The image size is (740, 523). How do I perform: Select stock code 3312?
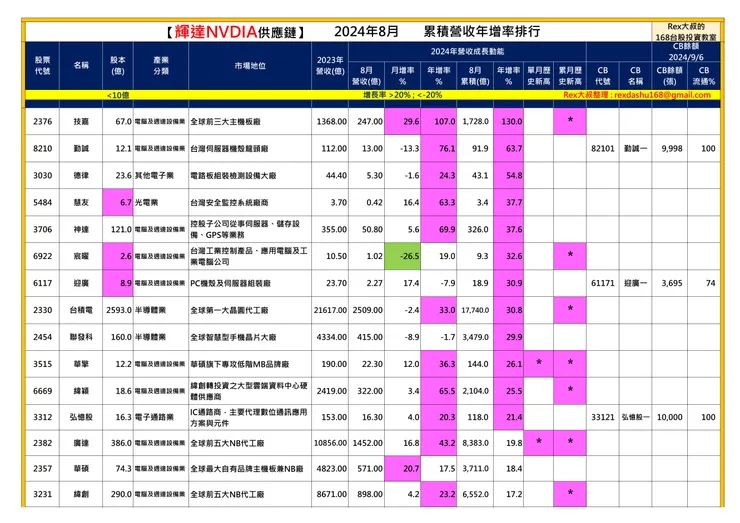[x=42, y=417]
